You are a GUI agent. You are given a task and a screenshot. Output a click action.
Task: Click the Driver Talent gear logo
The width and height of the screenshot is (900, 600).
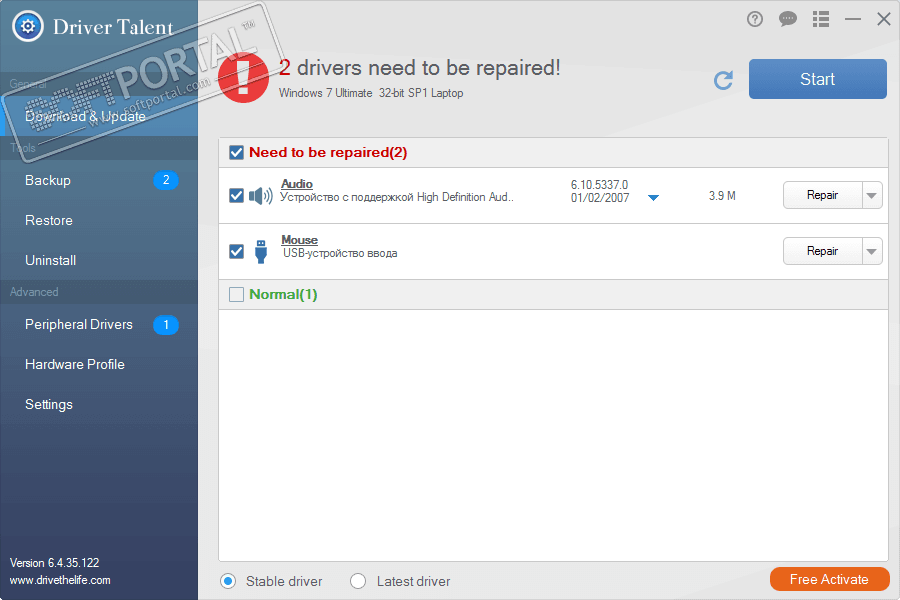[28, 26]
